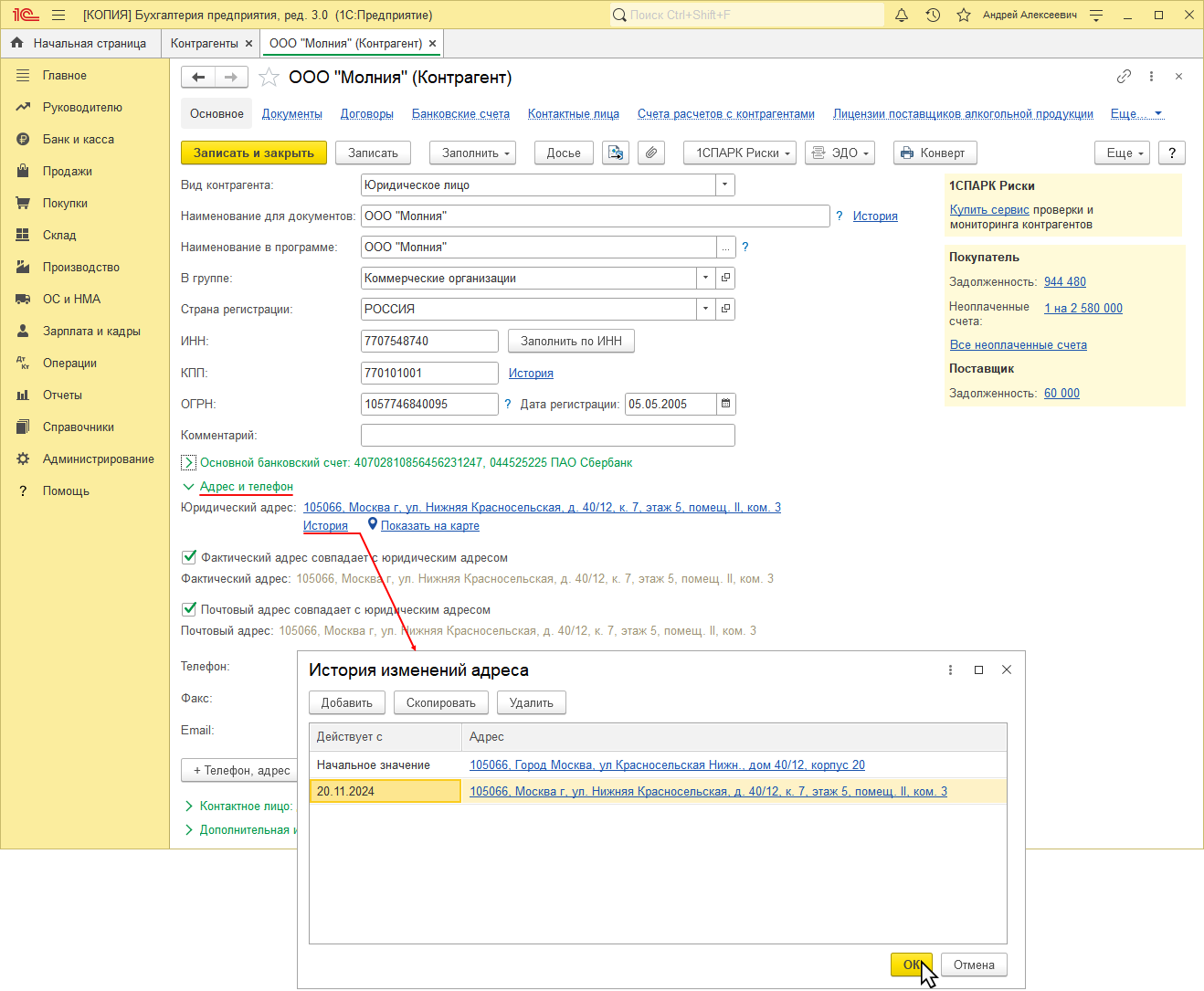Click the copy link icon in the form header
The height and width of the screenshot is (991, 1204).
coord(1124,77)
